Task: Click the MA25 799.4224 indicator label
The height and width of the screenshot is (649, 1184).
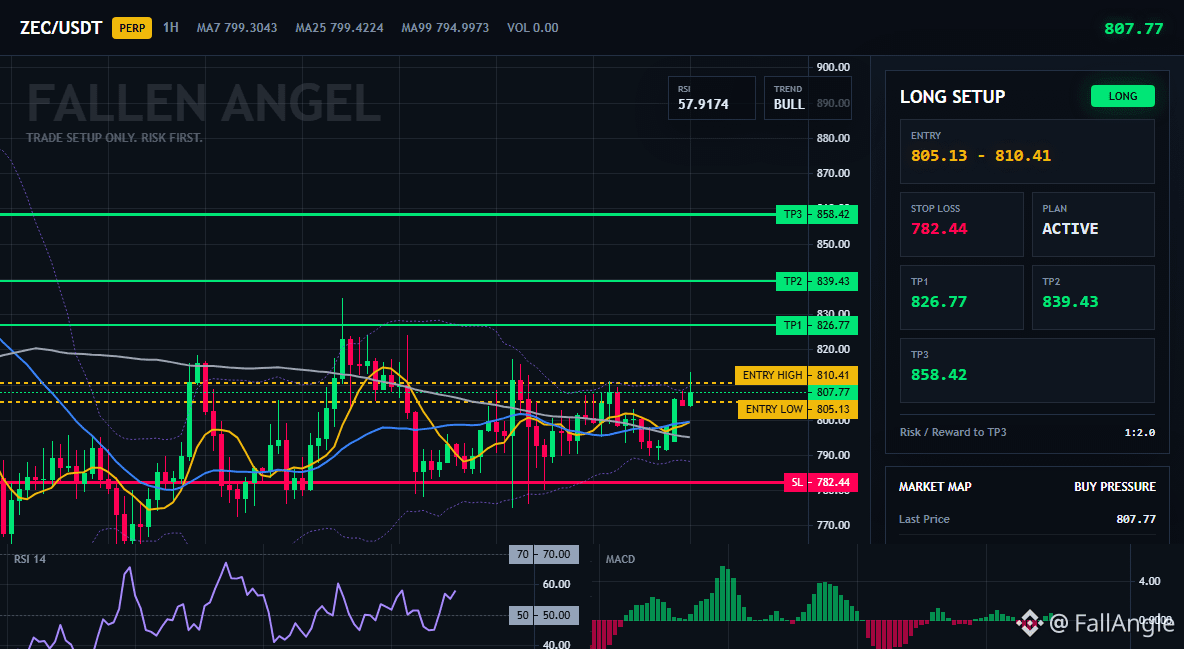Action: pos(339,28)
